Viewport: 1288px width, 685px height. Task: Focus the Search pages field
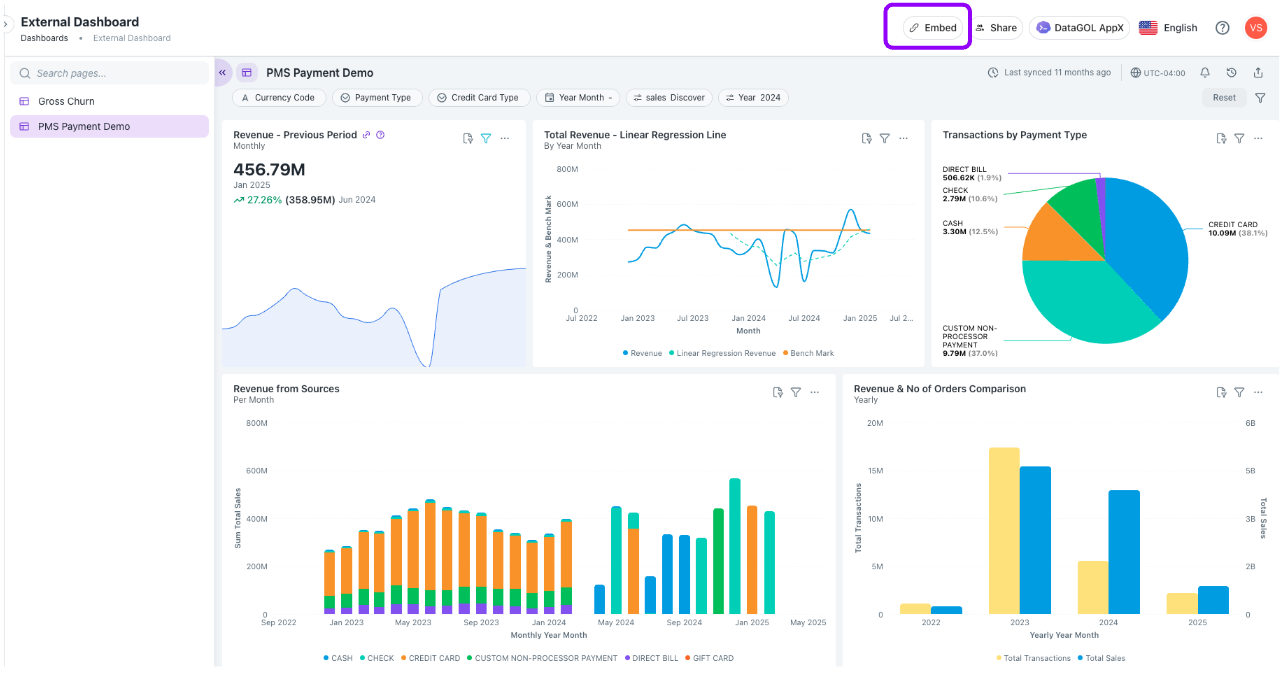[x=110, y=73]
